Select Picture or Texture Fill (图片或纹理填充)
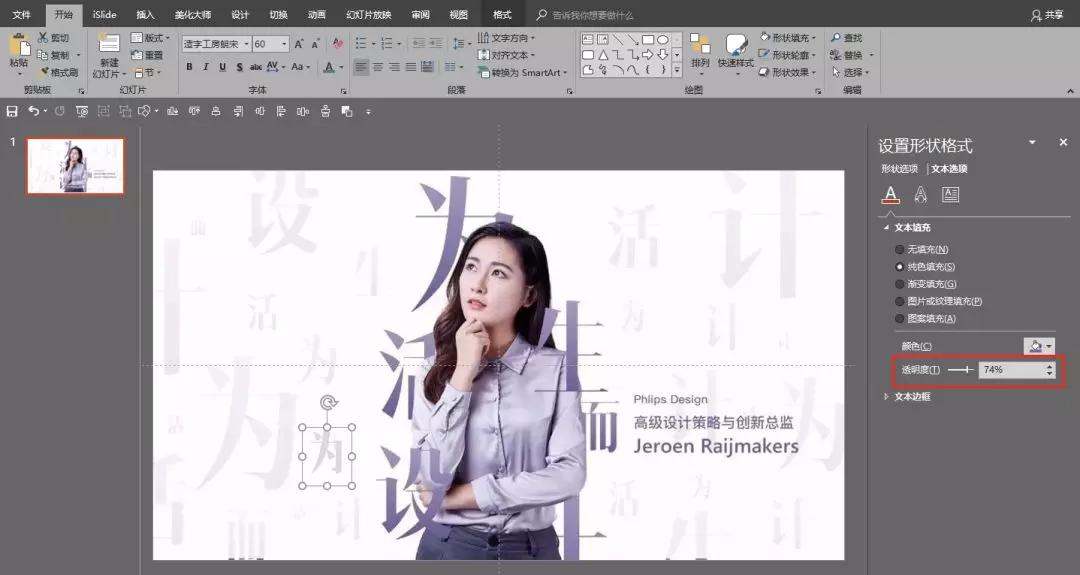This screenshot has height=575, width=1080. point(900,301)
